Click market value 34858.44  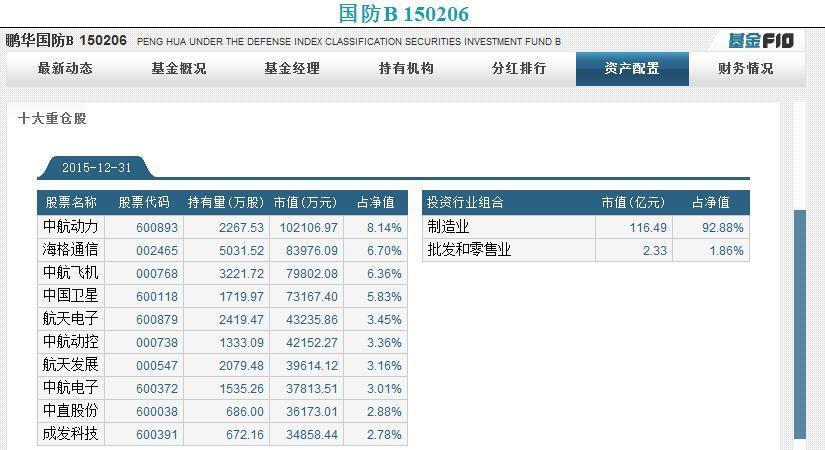click(x=312, y=435)
